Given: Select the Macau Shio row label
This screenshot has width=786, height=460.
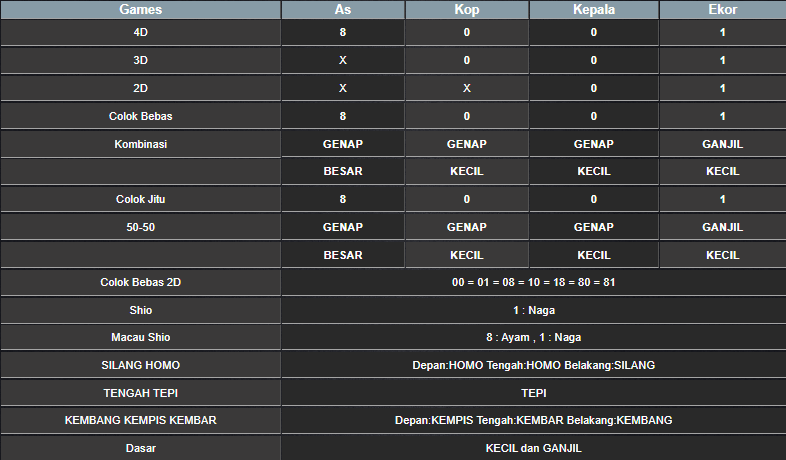Looking at the screenshot, I should click(x=140, y=338).
